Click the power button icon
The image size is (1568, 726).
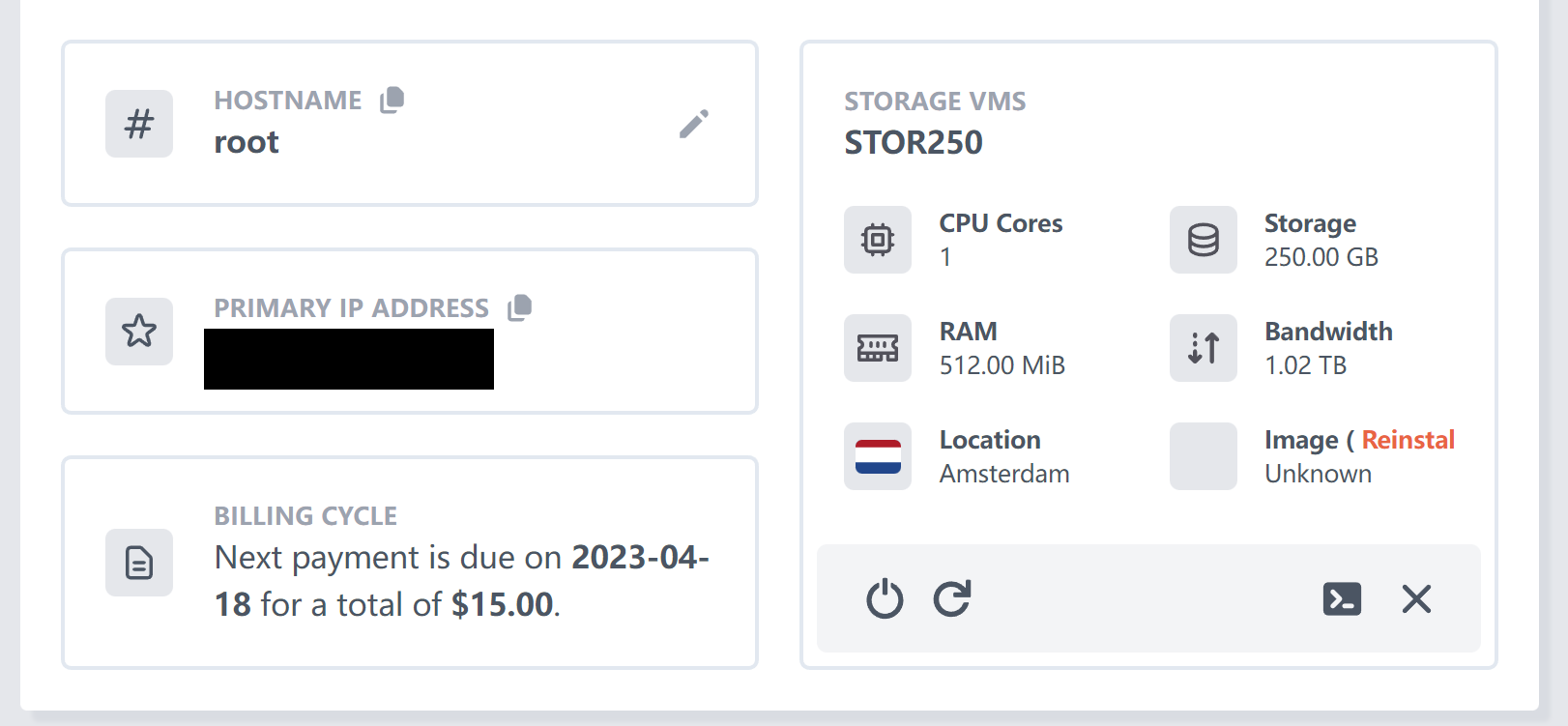[885, 599]
